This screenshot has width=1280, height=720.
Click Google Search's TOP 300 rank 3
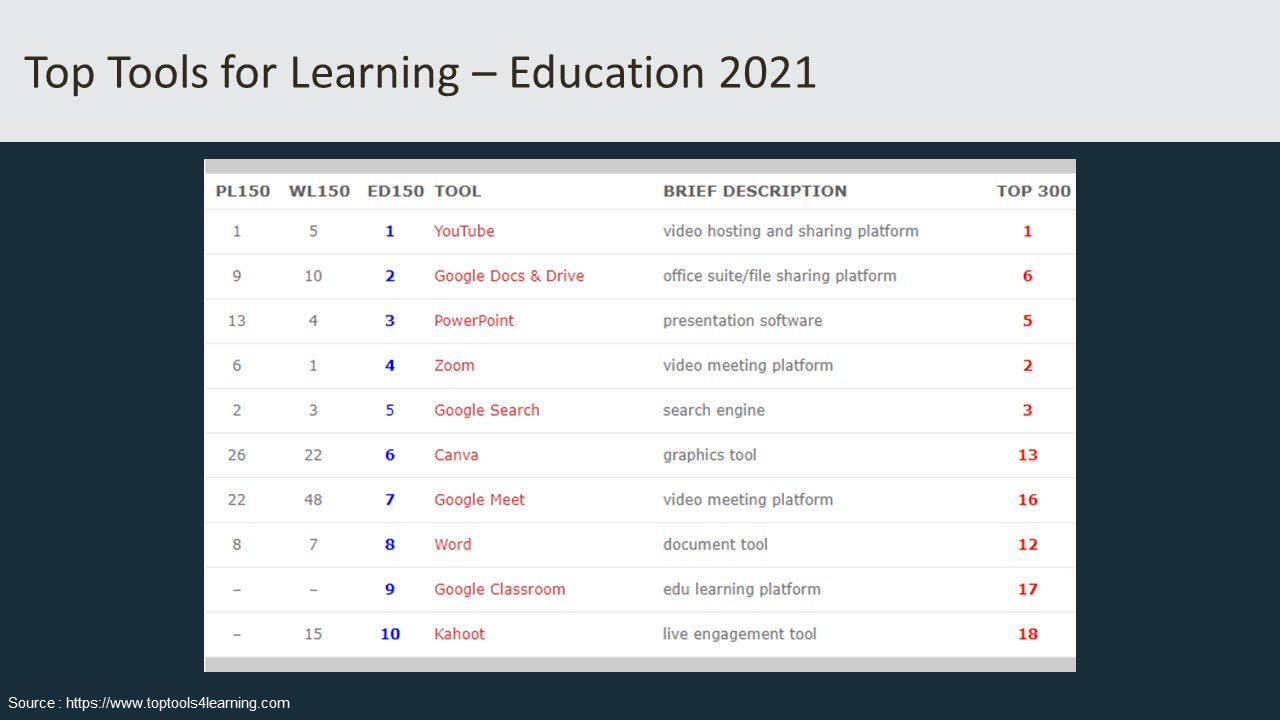[1028, 410]
